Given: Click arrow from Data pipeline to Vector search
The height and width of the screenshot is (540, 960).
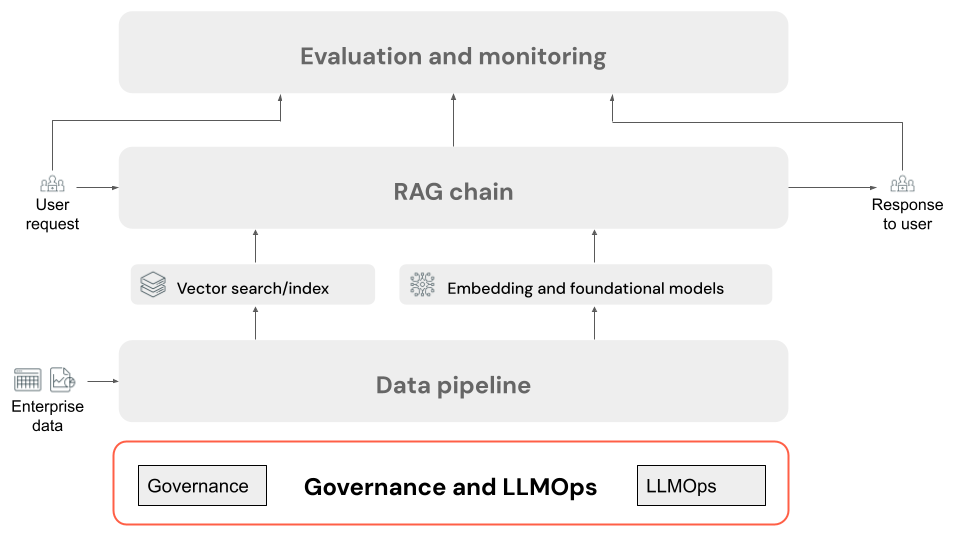Looking at the screenshot, I should tap(255, 322).
